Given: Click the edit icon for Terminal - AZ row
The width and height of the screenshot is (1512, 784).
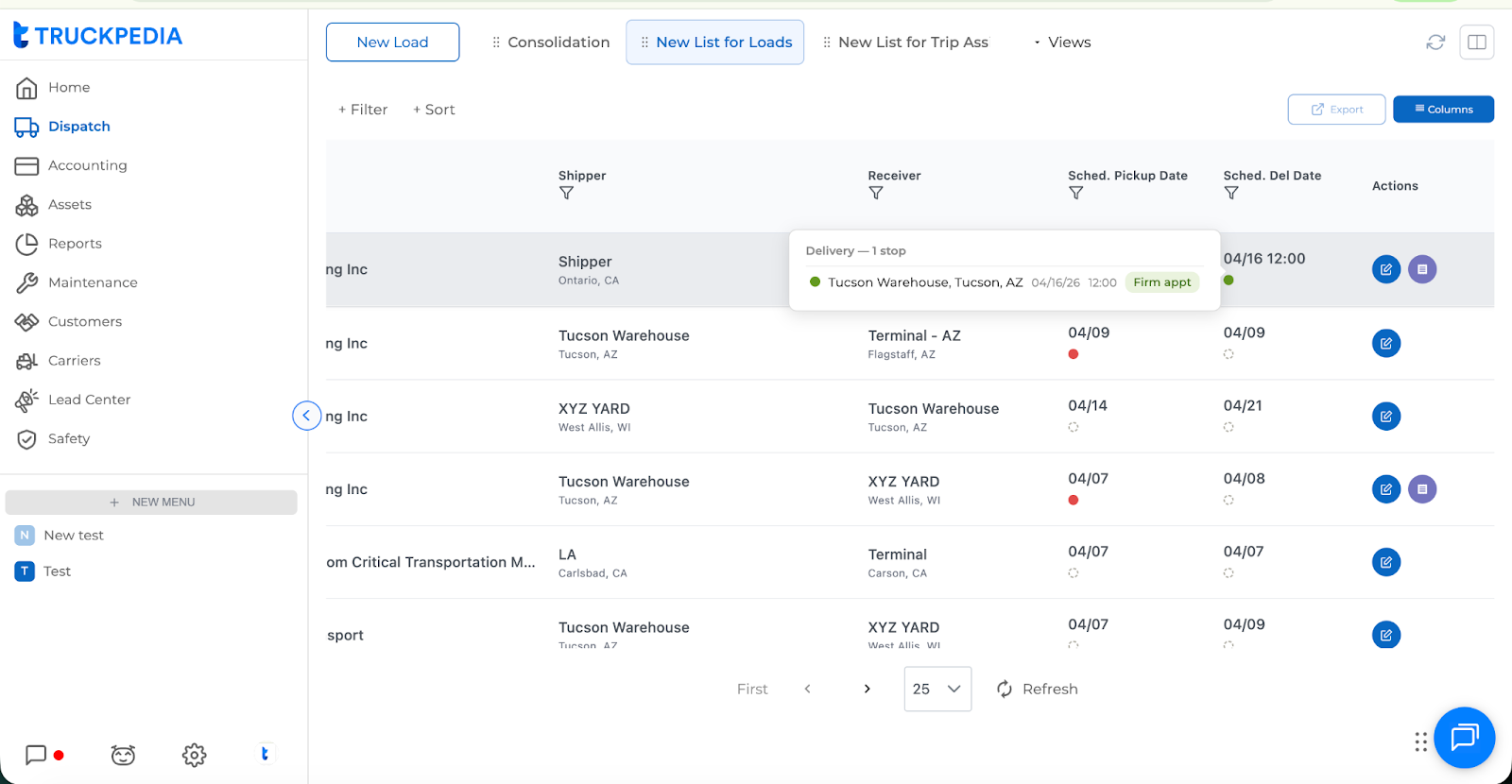Looking at the screenshot, I should click(1385, 344).
